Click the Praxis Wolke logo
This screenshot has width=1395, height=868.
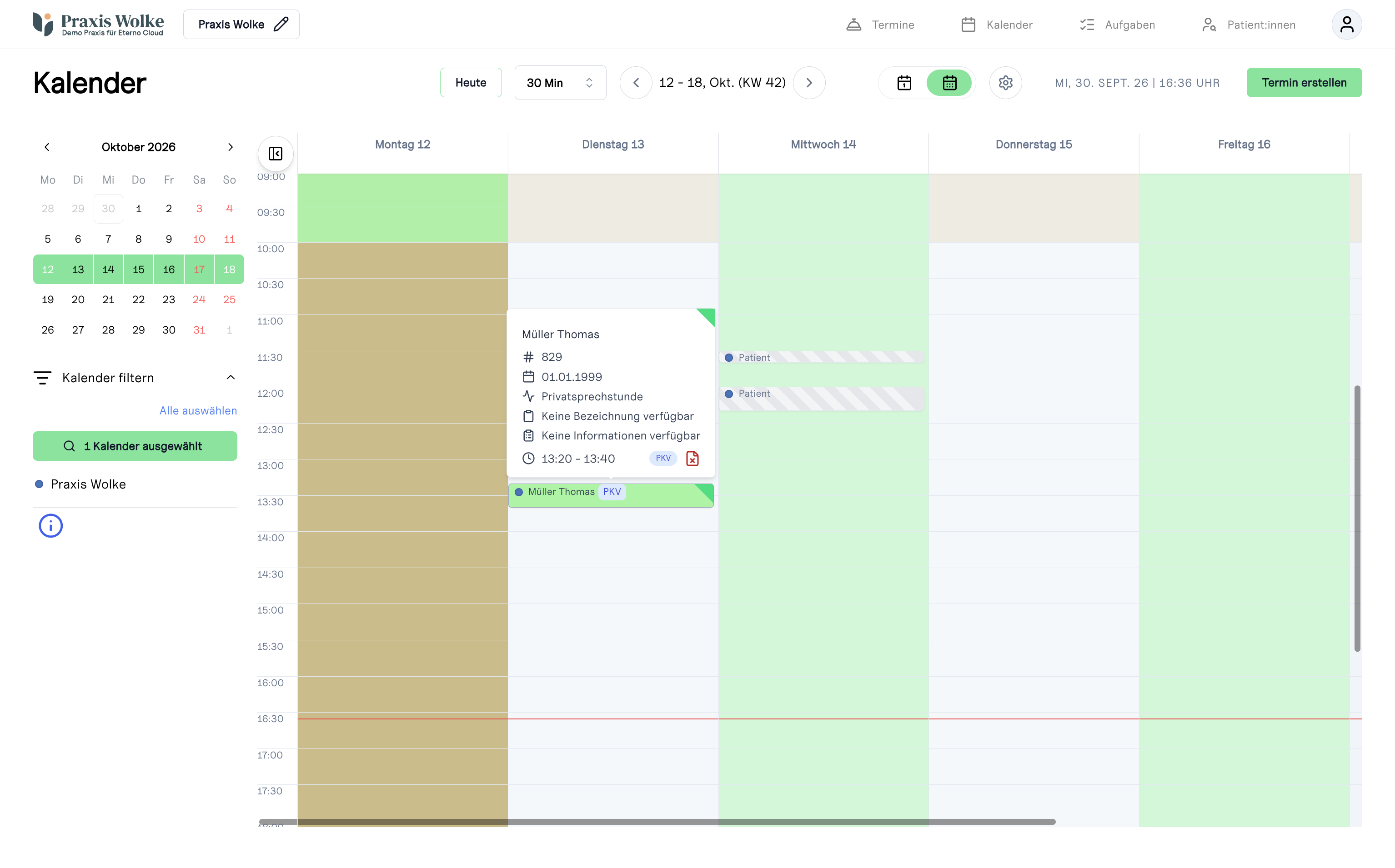pyautogui.click(x=98, y=24)
